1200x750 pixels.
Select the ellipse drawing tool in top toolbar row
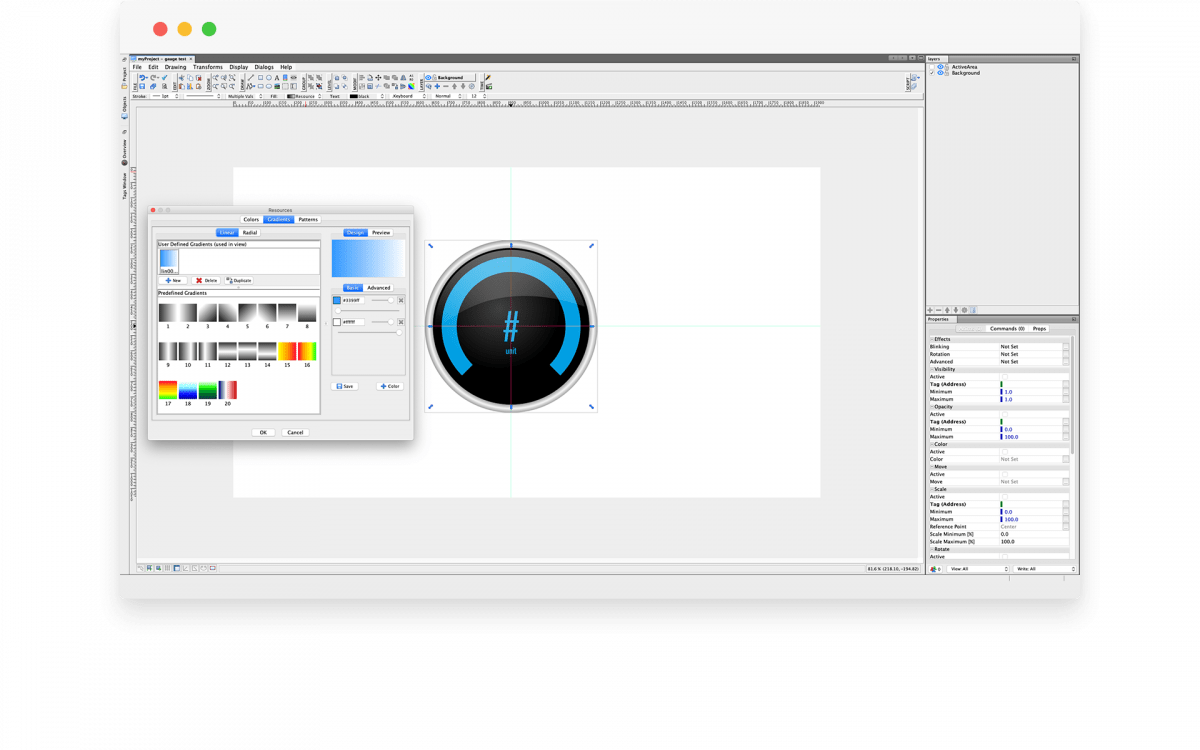269,77
